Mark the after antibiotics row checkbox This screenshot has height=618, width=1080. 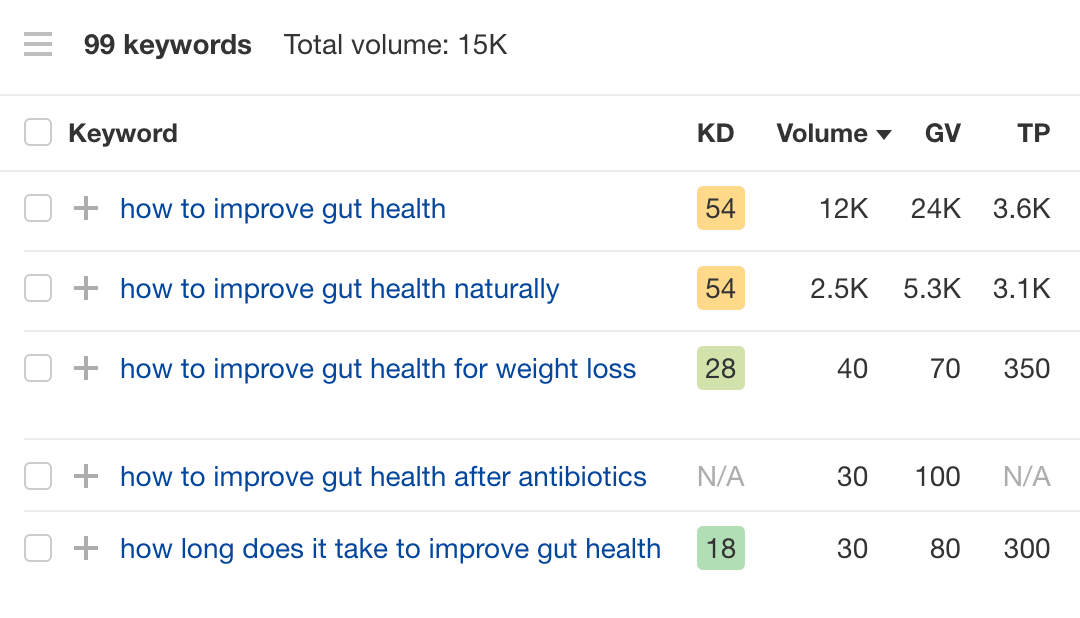(38, 477)
